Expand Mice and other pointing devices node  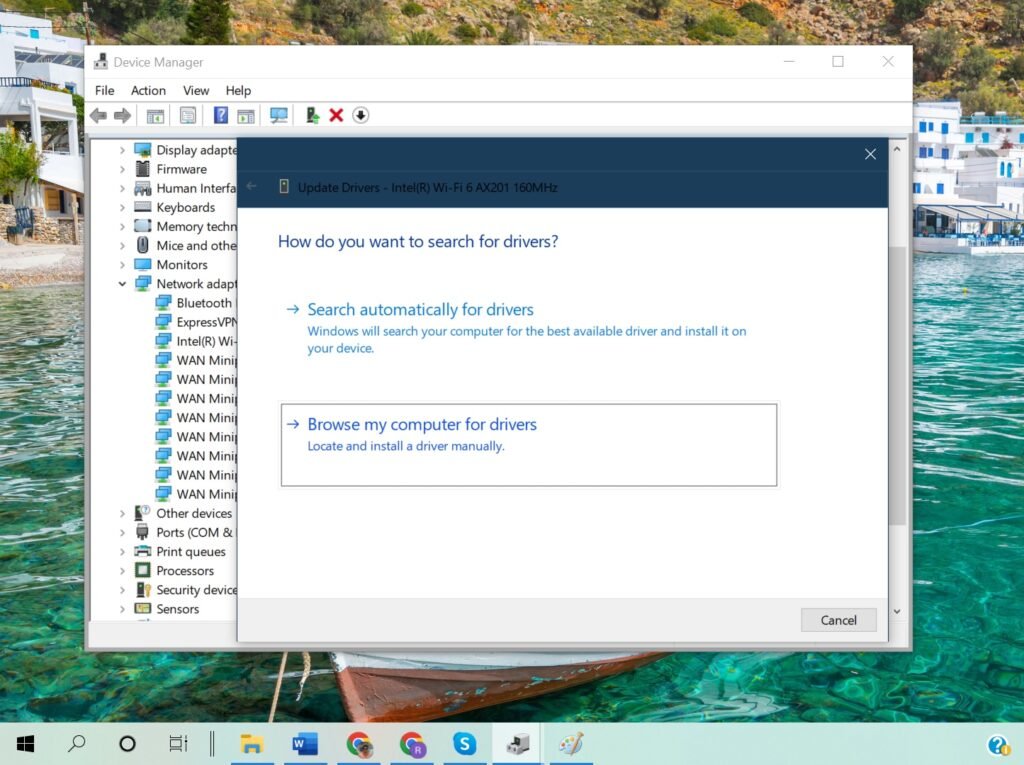pyautogui.click(x=122, y=246)
